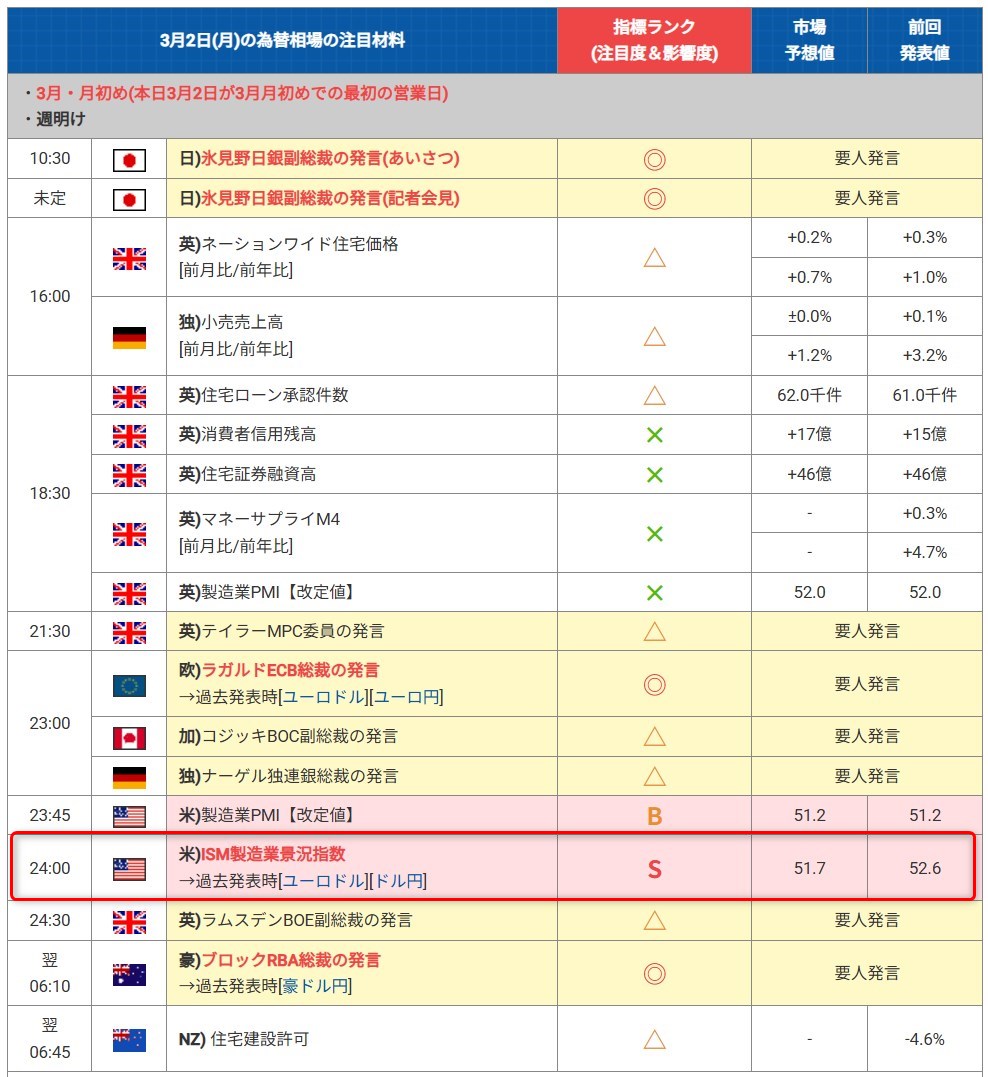Click the EU flag beside ラガルドECB総裁の発言
This screenshot has height=1077, width=988.
click(129, 685)
